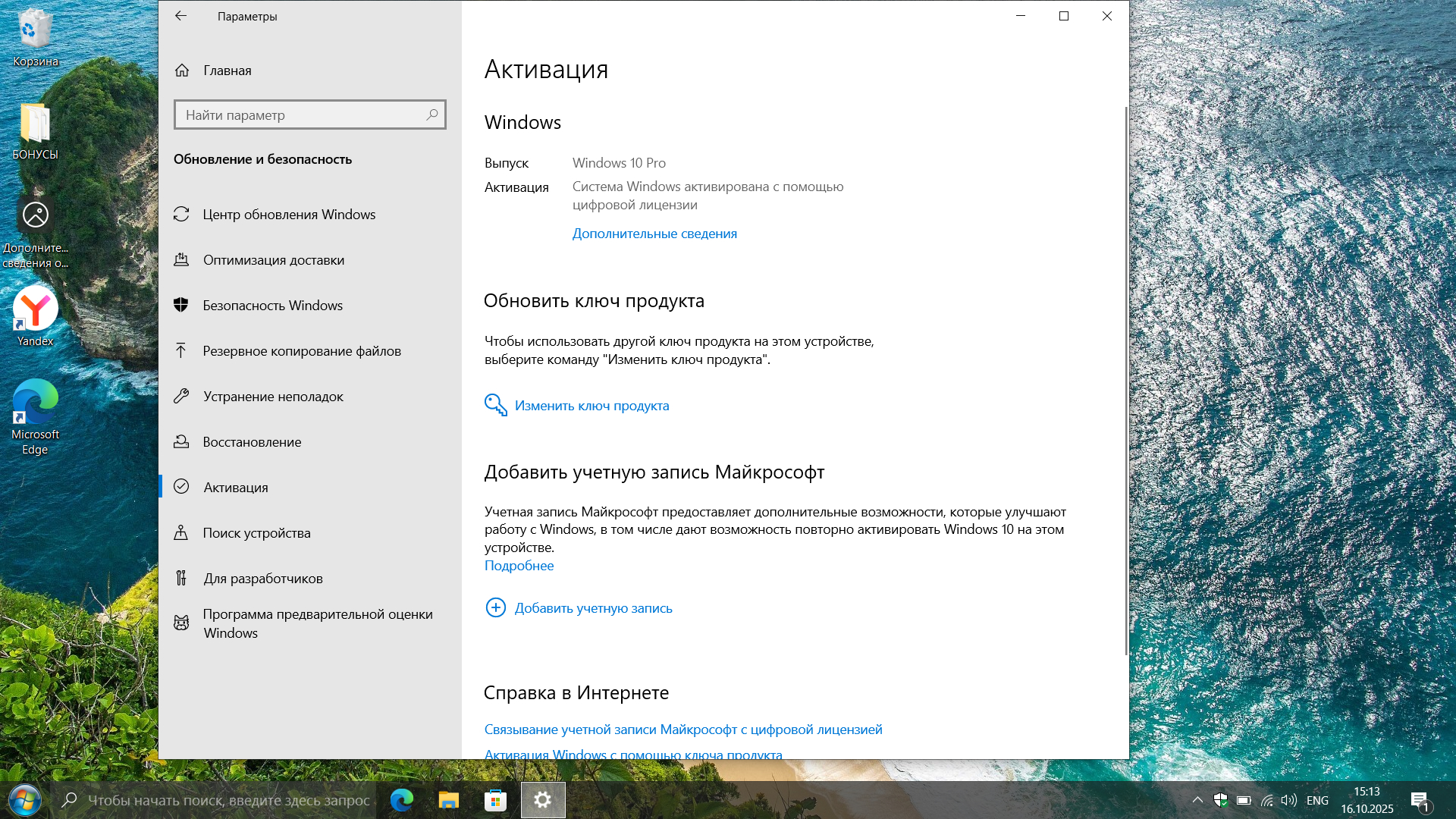Select Для разработчиков in sidebar
This screenshot has height=819, width=1456.
(262, 579)
